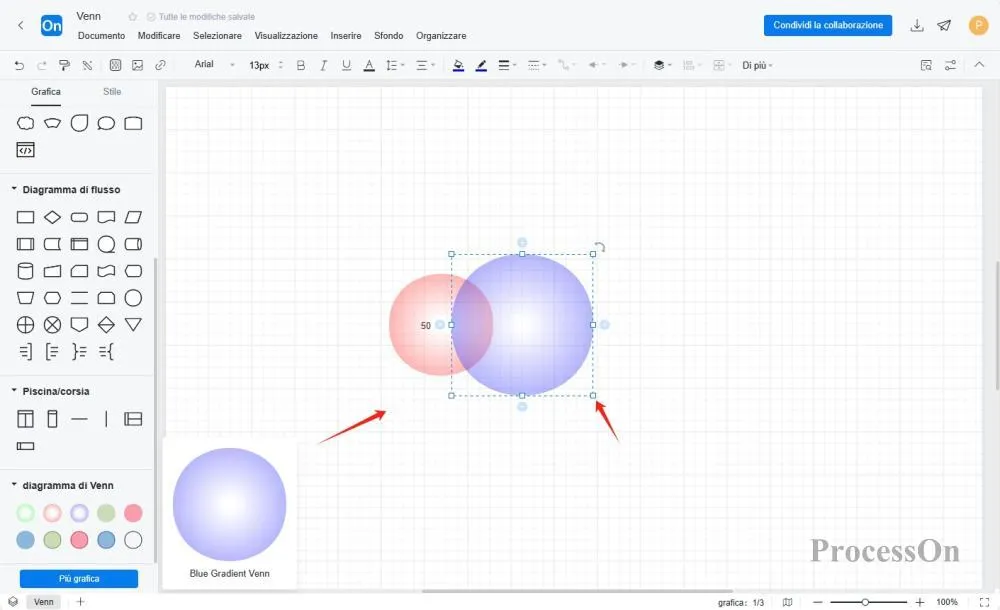Toggle the favorite star next to Venn
1000x610 pixels.
133,17
